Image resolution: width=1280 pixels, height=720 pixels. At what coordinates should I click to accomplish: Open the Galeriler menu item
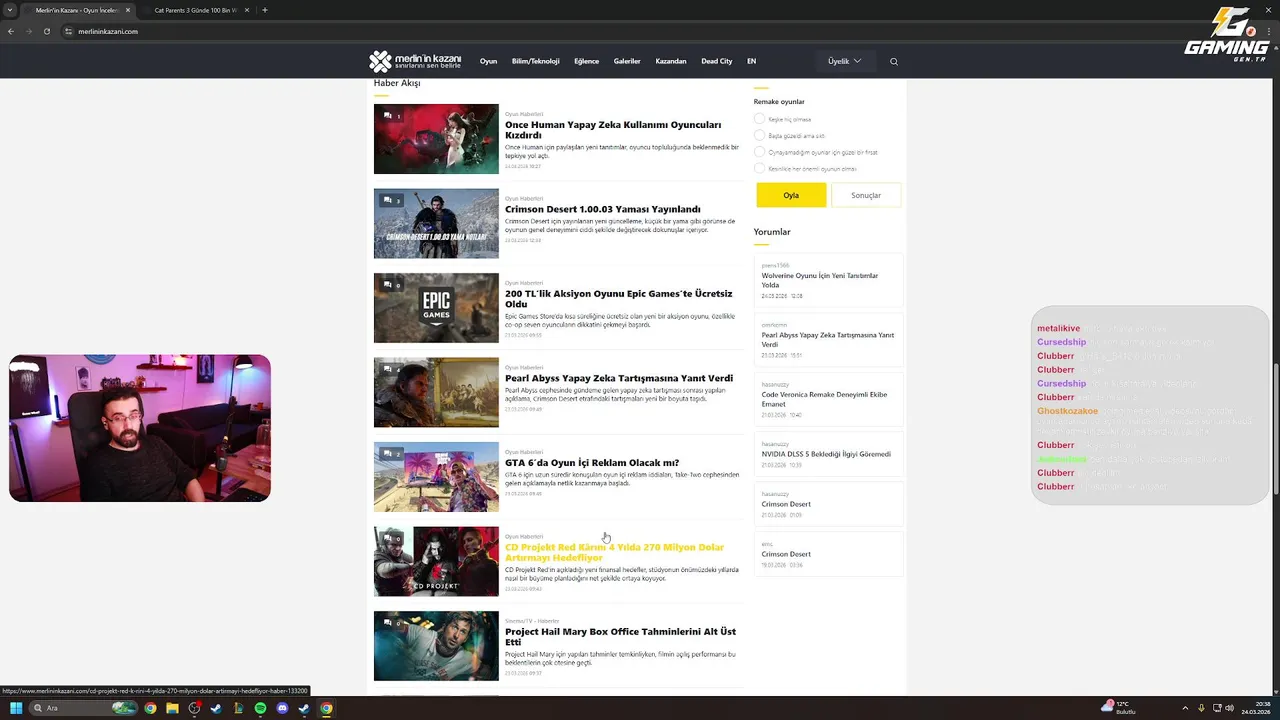tap(627, 61)
